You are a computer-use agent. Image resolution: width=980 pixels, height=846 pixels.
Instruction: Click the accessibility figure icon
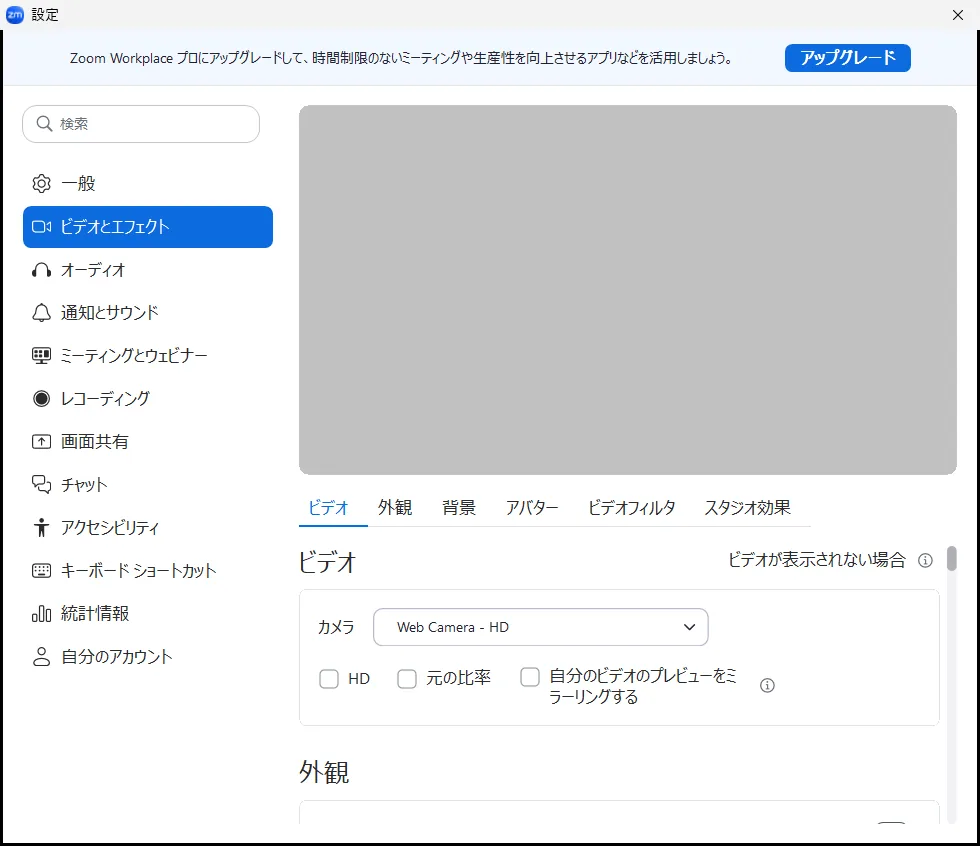41,527
